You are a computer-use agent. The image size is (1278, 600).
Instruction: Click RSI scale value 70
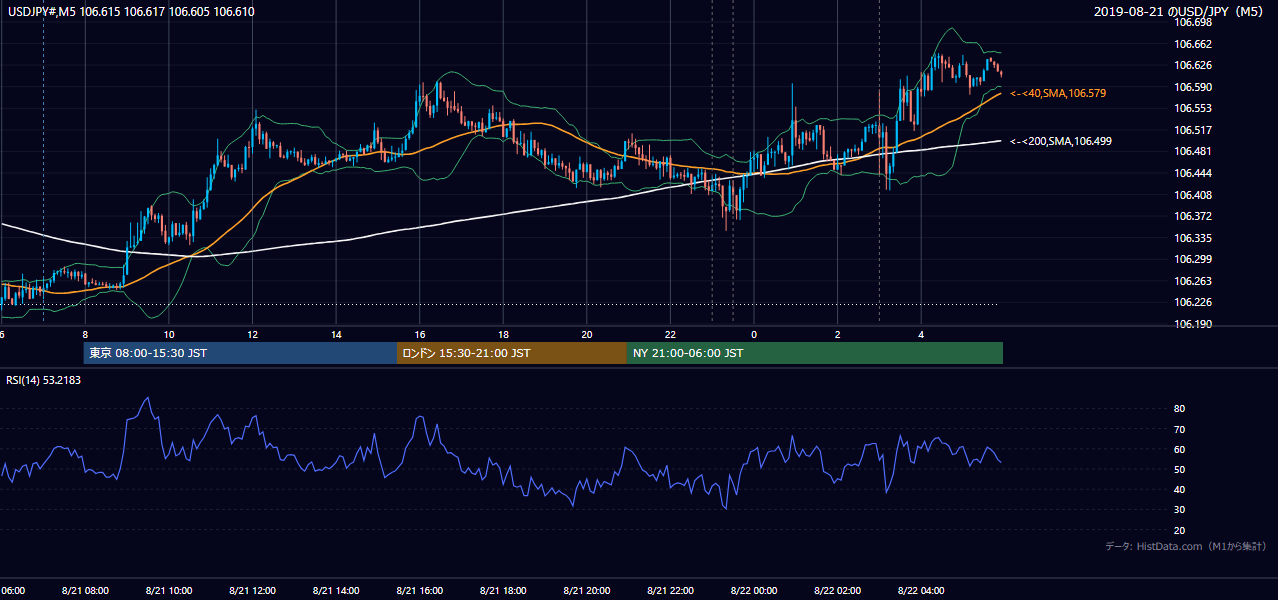pyautogui.click(x=1180, y=429)
